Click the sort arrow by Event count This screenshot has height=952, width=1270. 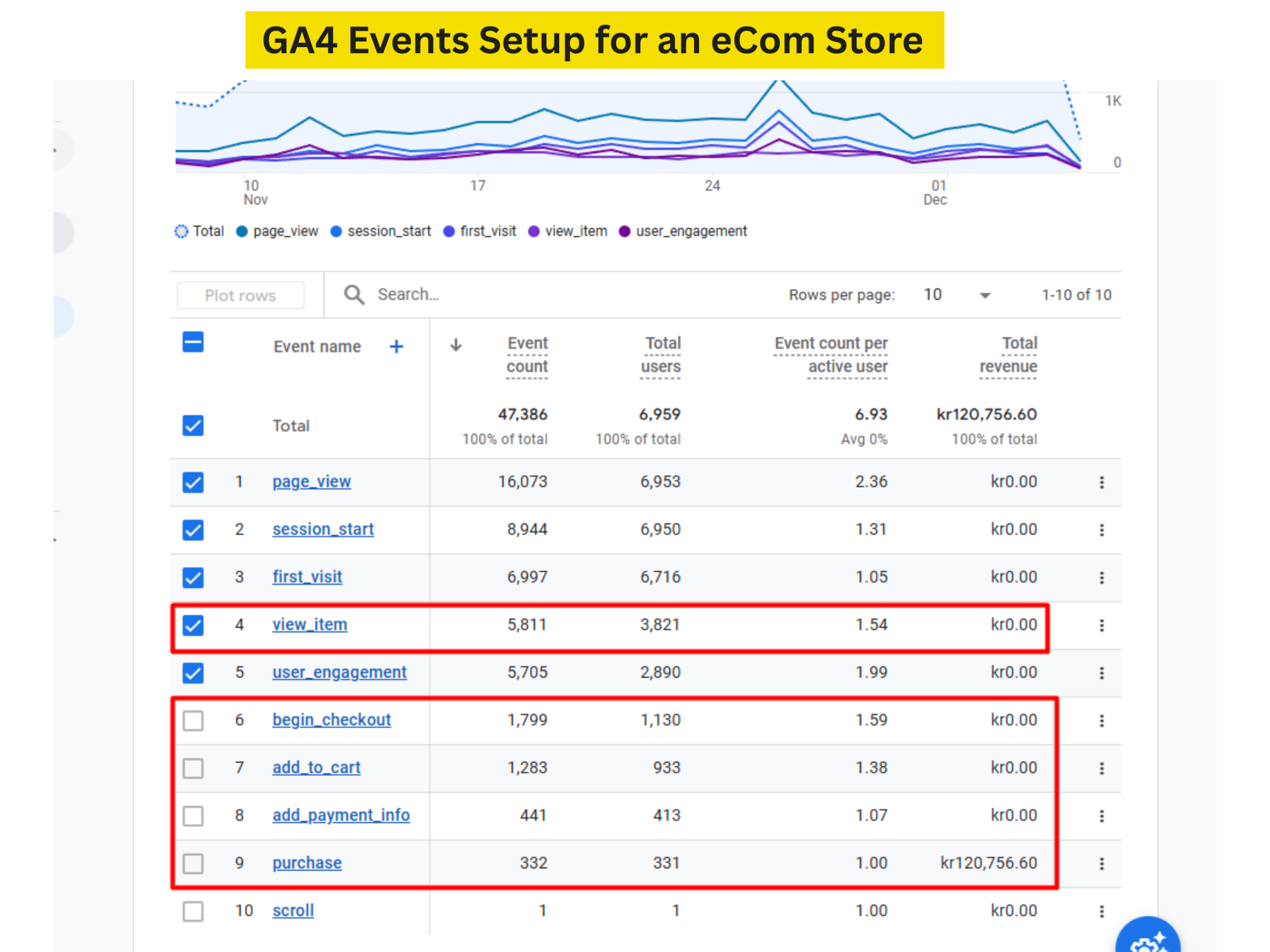pos(456,345)
